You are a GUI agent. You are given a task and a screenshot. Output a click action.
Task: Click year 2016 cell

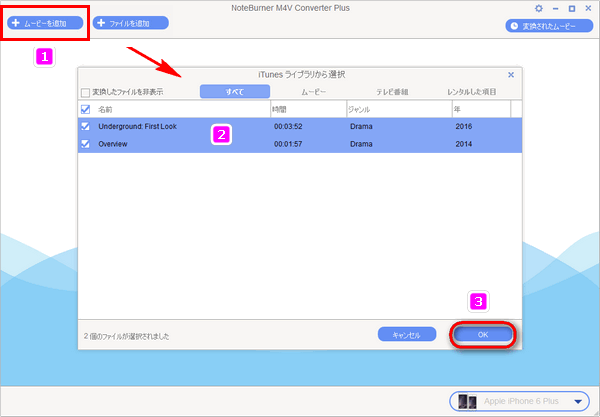pyautogui.click(x=464, y=126)
